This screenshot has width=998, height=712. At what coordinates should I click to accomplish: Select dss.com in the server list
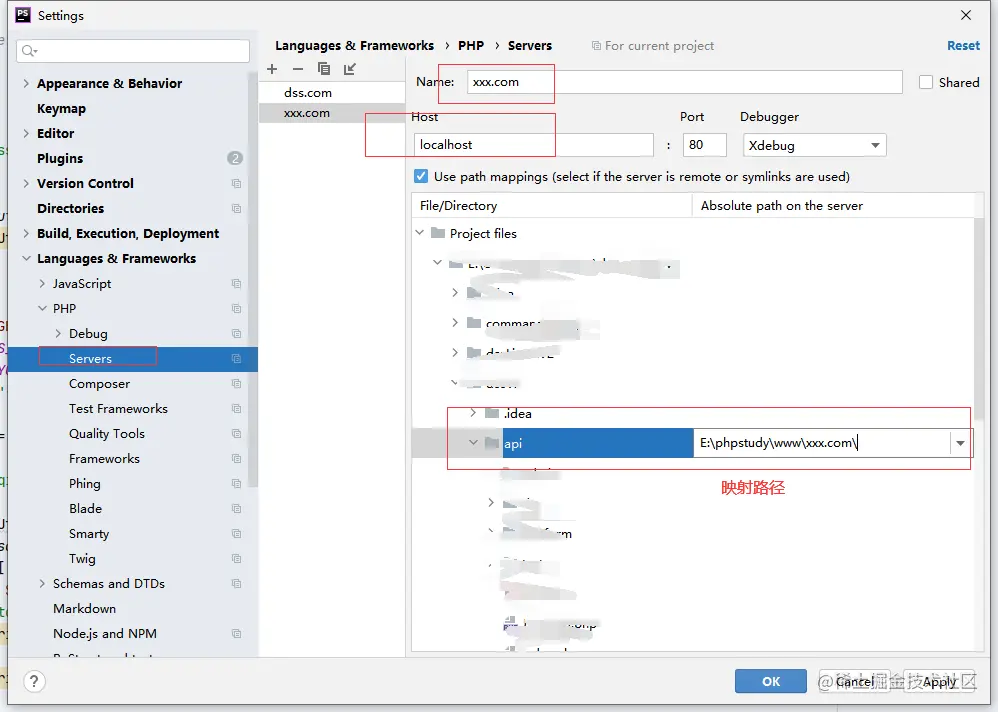[x=308, y=93]
